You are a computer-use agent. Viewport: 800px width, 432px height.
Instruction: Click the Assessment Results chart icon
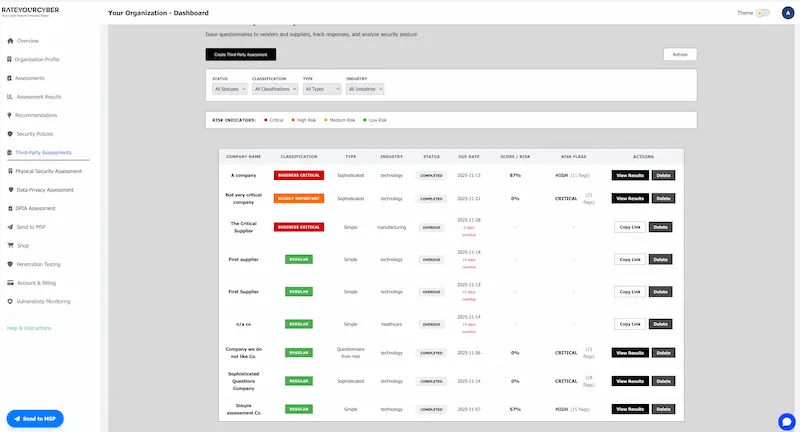[x=10, y=97]
